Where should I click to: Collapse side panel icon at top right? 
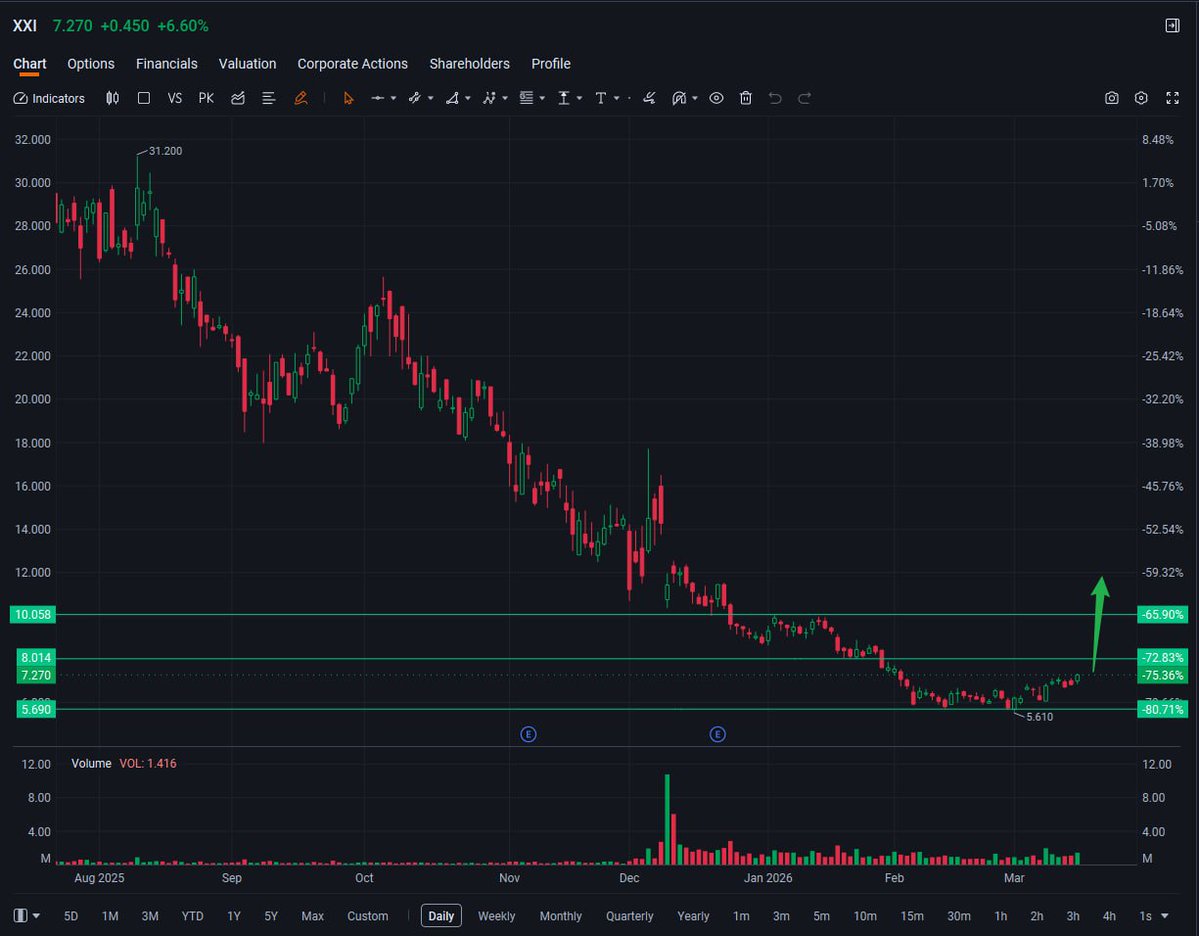point(1172,26)
